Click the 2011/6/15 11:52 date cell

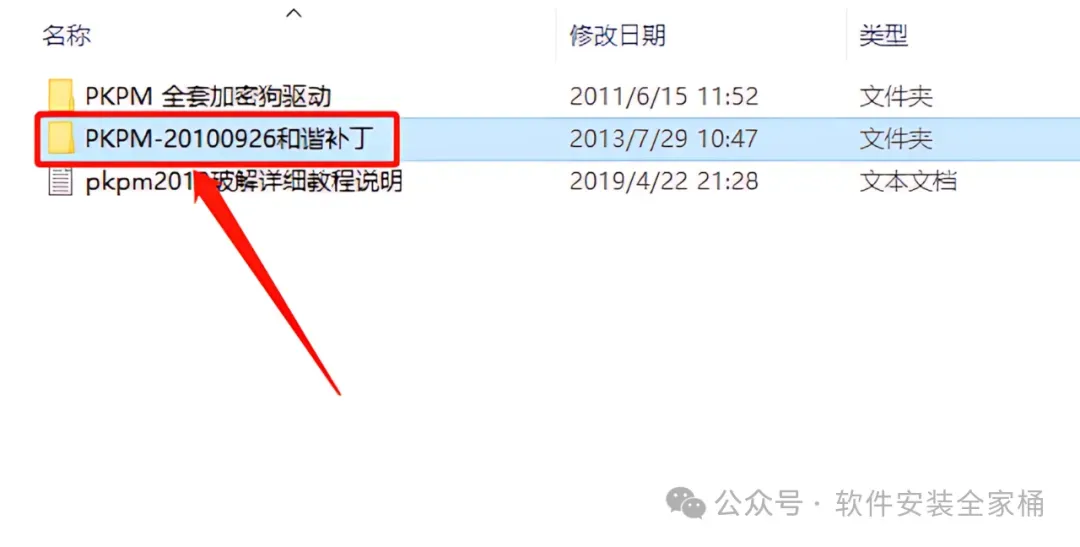pyautogui.click(x=664, y=96)
